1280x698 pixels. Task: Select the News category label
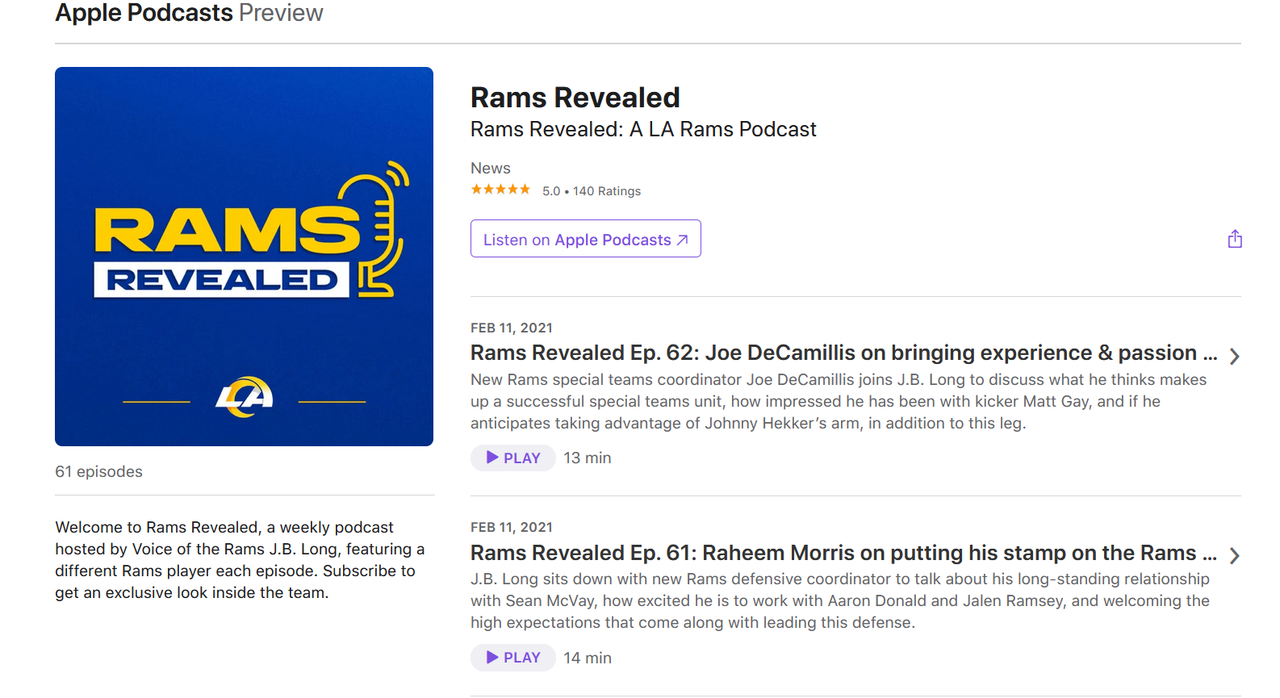click(491, 168)
